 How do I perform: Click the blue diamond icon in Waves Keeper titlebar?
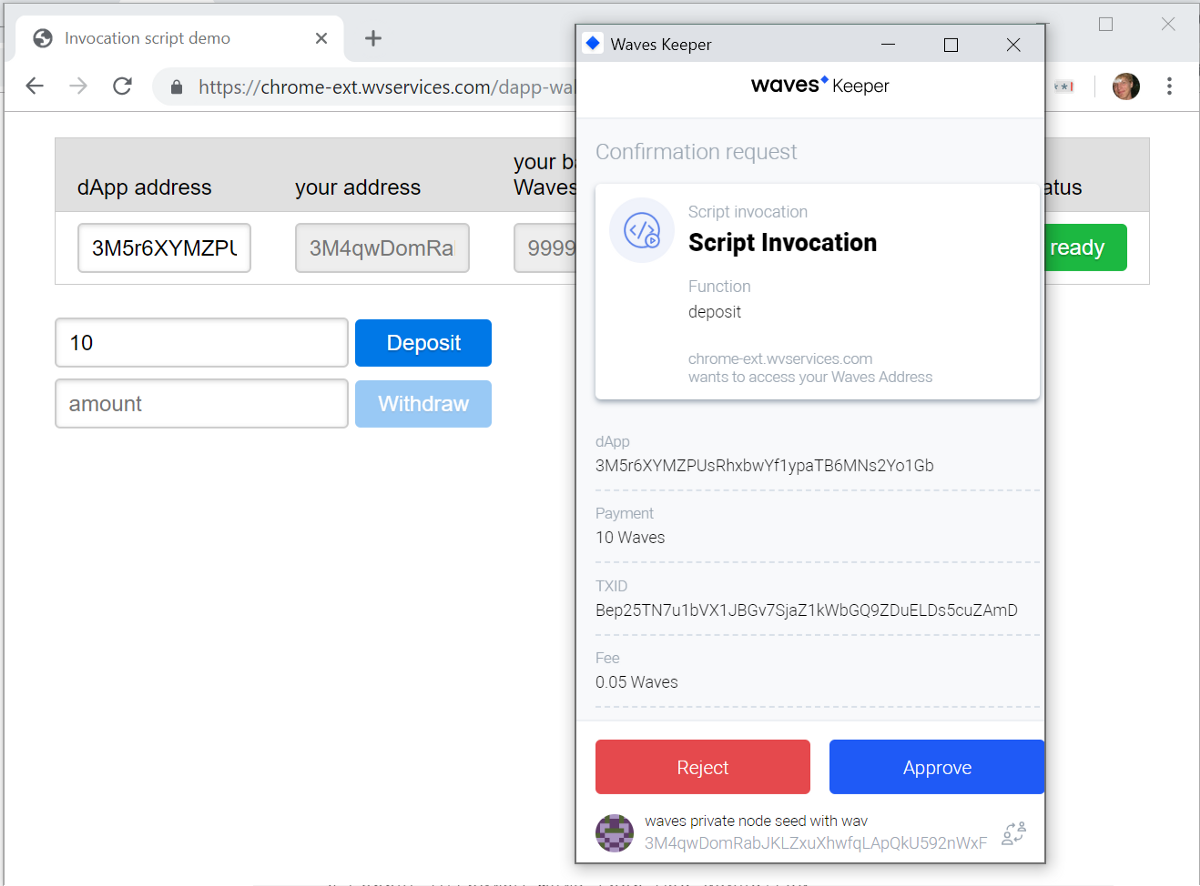(593, 44)
